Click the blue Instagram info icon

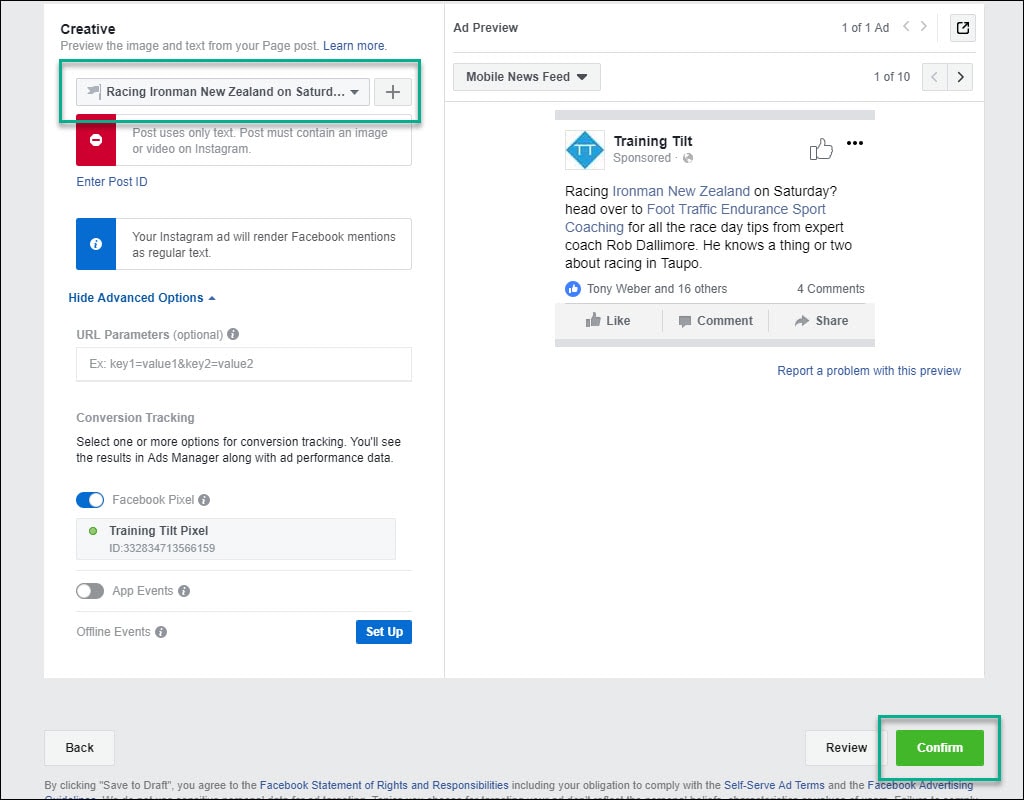pyautogui.click(x=96, y=244)
